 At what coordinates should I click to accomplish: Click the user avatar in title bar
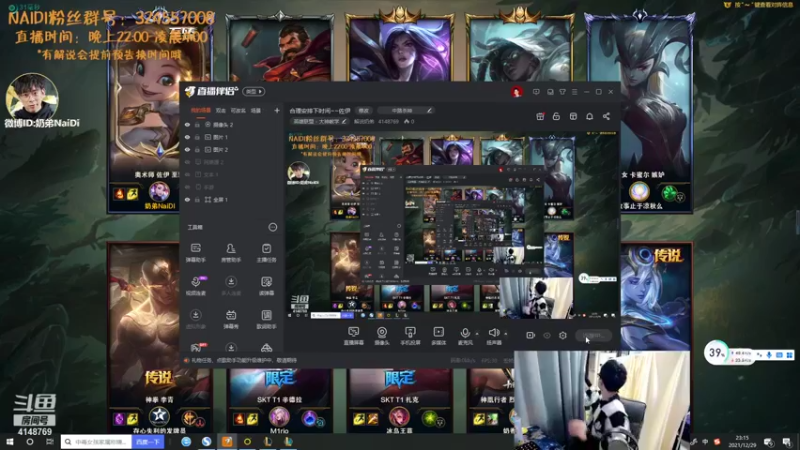(x=516, y=92)
